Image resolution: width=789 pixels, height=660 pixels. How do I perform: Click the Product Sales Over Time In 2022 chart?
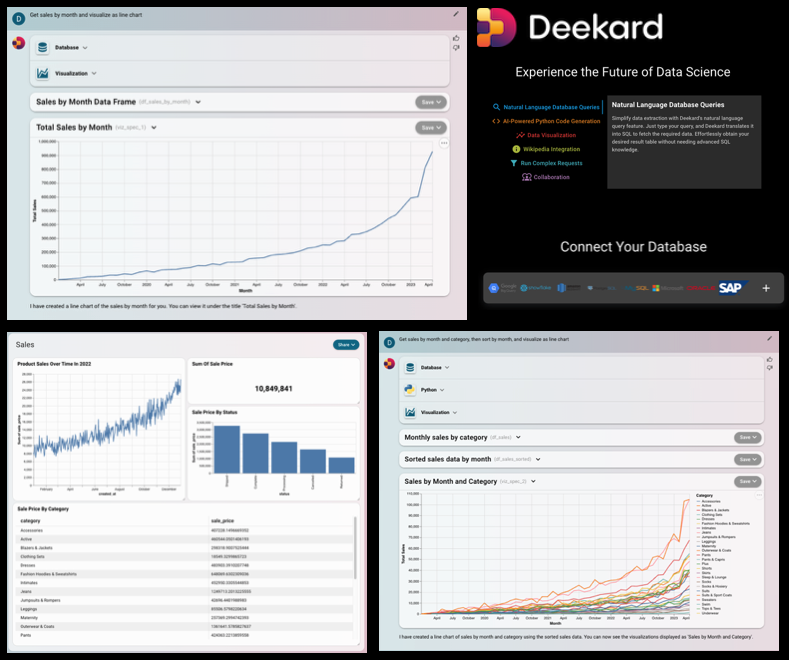(99, 429)
